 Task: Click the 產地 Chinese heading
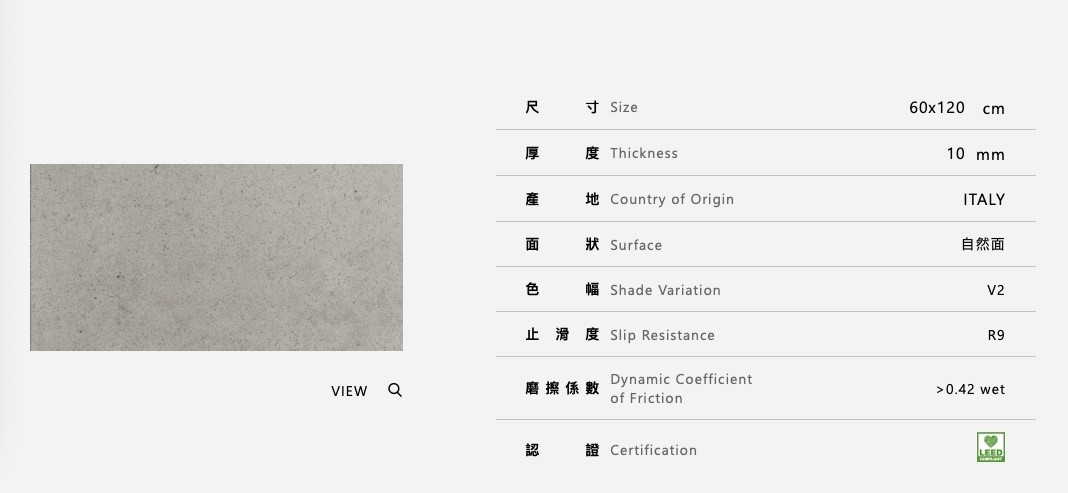pos(562,199)
